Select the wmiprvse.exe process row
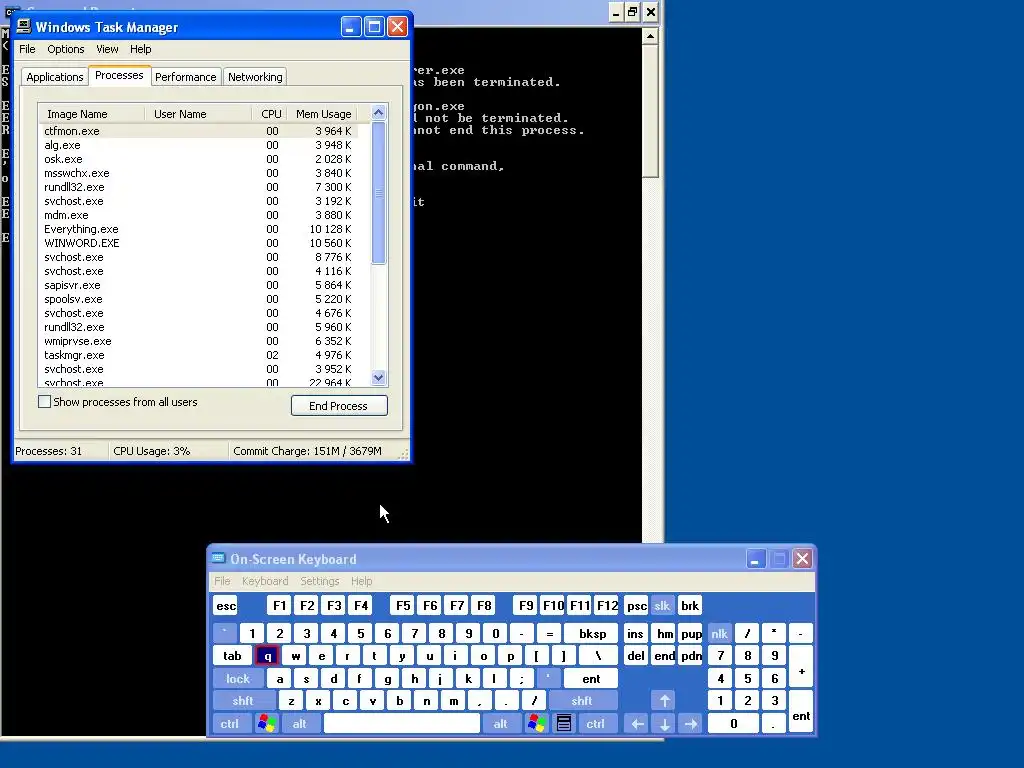Image resolution: width=1024 pixels, height=768 pixels. [x=198, y=341]
